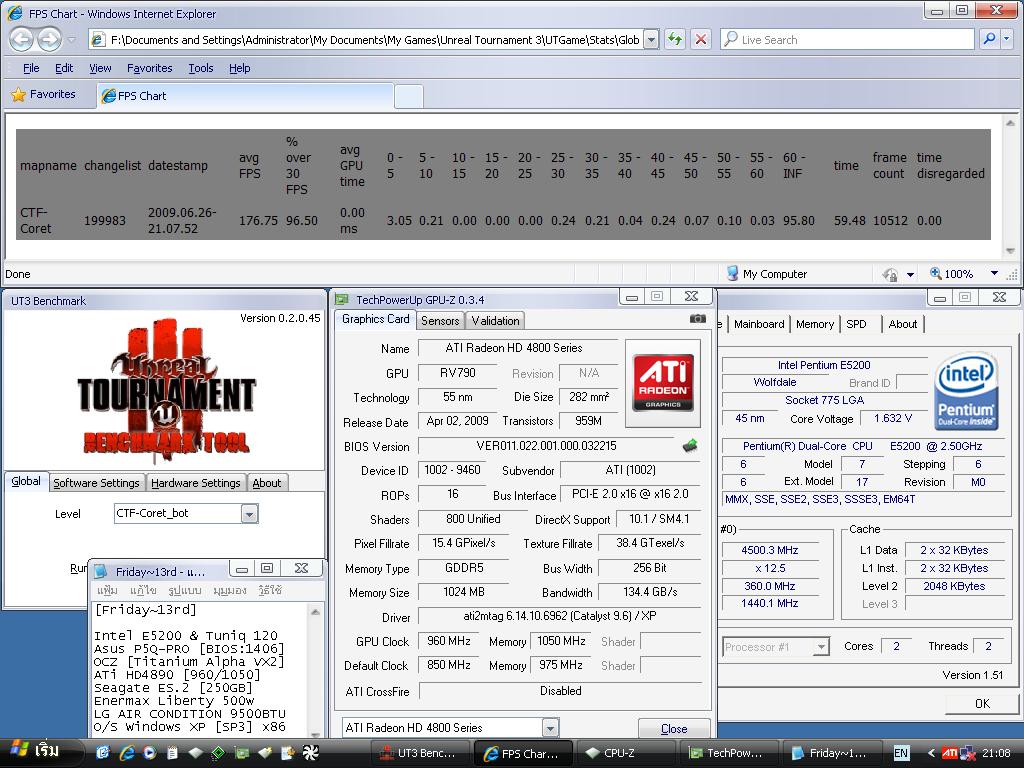This screenshot has width=1024, height=768.
Task: Open the View menu in Internet Explorer
Action: coord(100,68)
